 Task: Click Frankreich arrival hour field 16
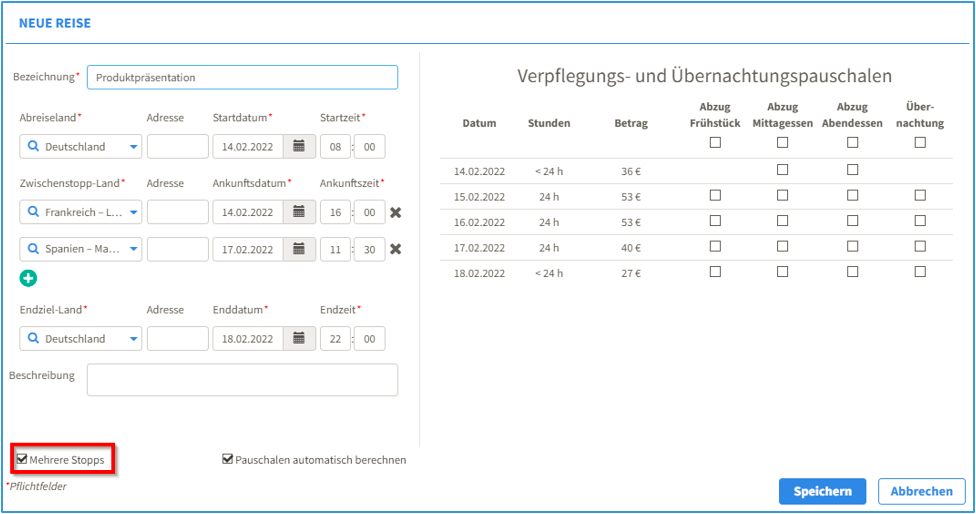(336, 212)
